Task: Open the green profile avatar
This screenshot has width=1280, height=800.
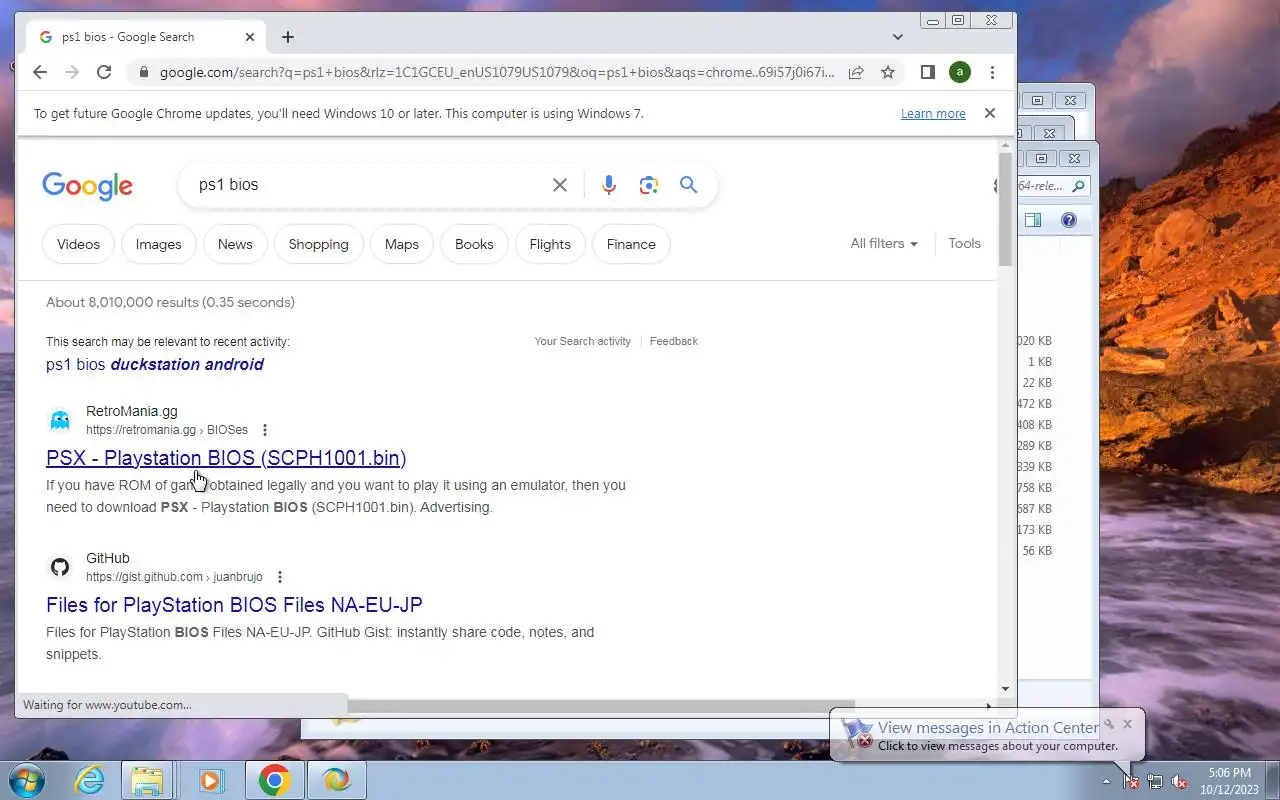Action: click(959, 72)
